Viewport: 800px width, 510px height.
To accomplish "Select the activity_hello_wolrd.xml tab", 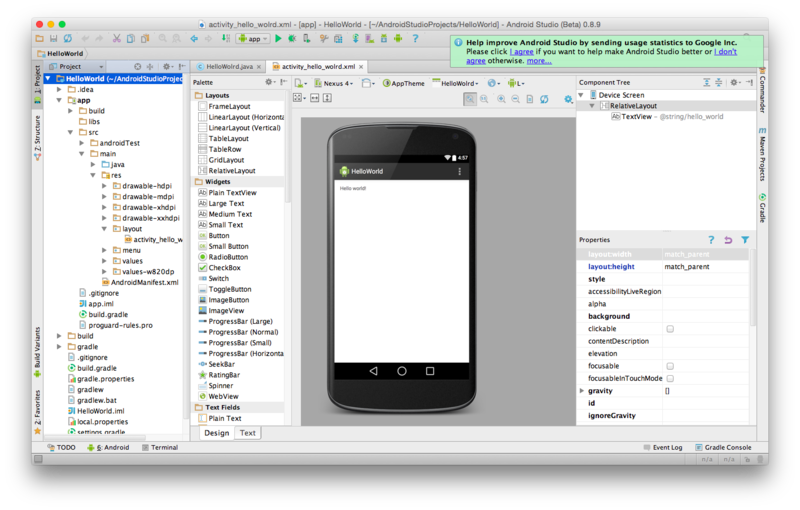I will point(318,67).
